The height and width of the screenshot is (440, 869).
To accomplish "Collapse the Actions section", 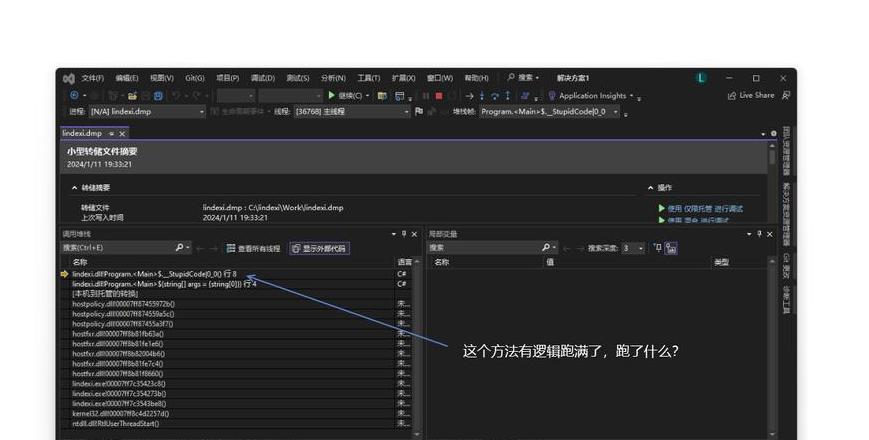I will [651, 188].
